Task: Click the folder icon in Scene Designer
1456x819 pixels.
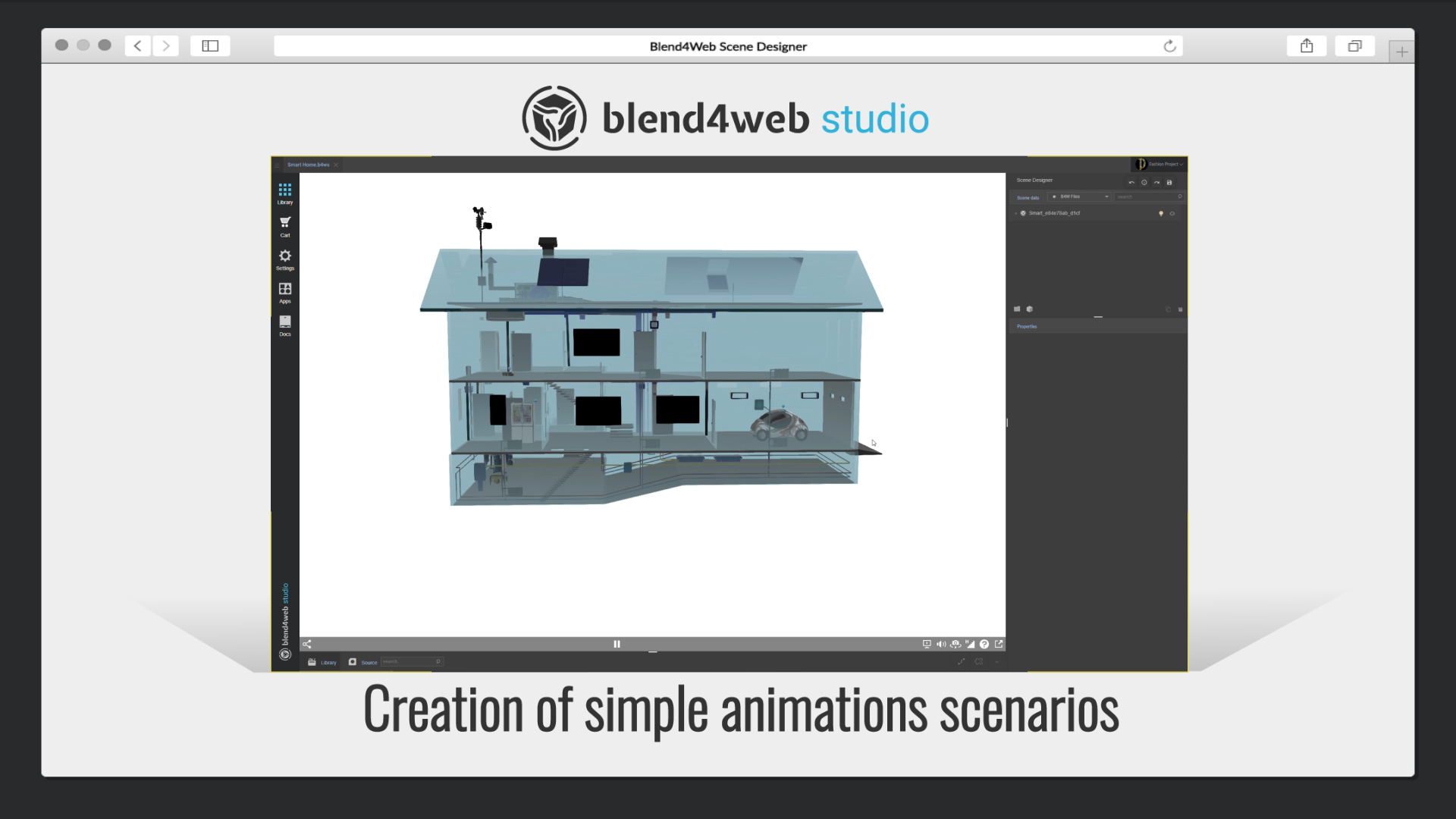Action: (x=1017, y=309)
